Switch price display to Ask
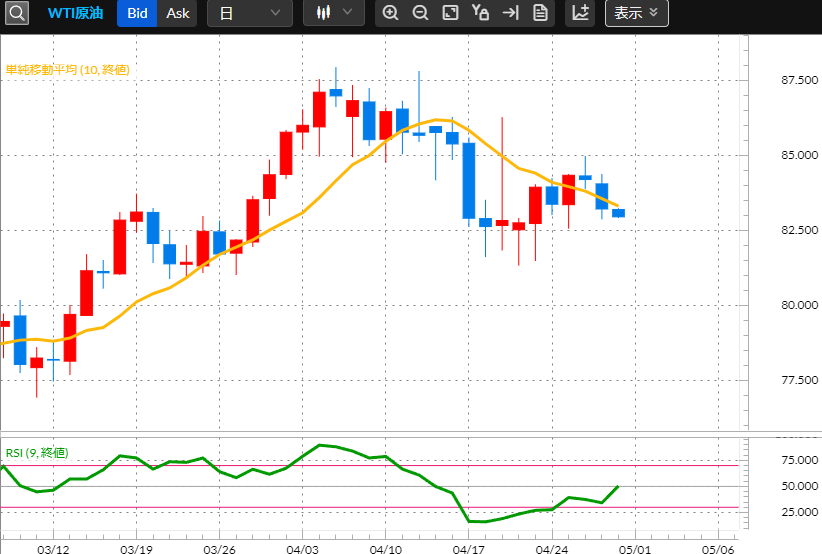The image size is (822, 554). tap(177, 13)
